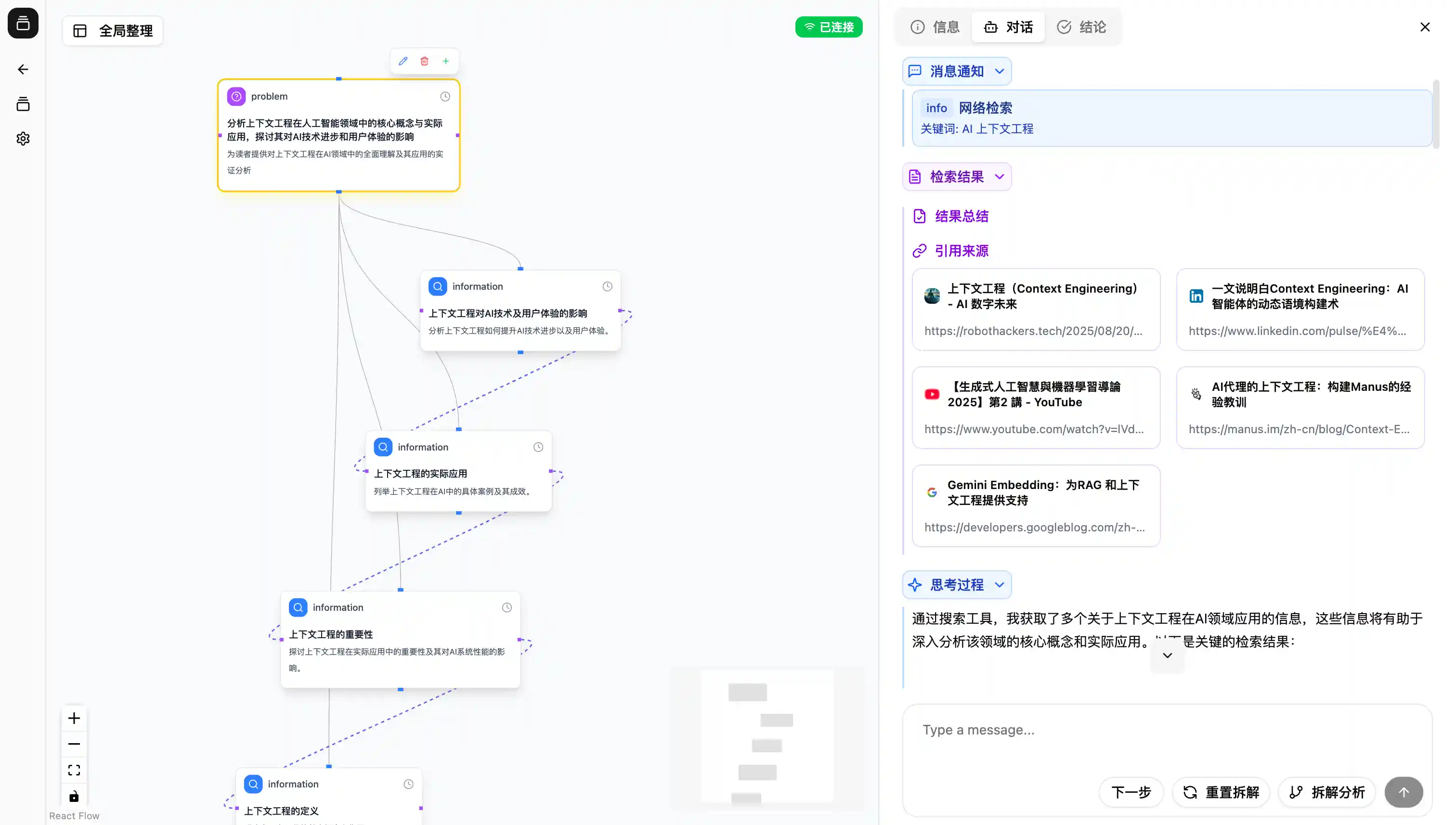Image resolution: width=1456 pixels, height=825 pixels.
Task: Click the green plus add node icon
Action: pyautogui.click(x=446, y=61)
